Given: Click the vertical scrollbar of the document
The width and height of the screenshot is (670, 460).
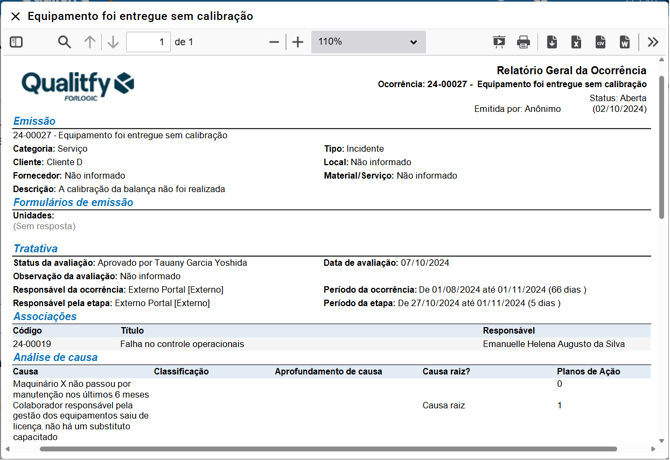Looking at the screenshot, I should click(661, 140).
